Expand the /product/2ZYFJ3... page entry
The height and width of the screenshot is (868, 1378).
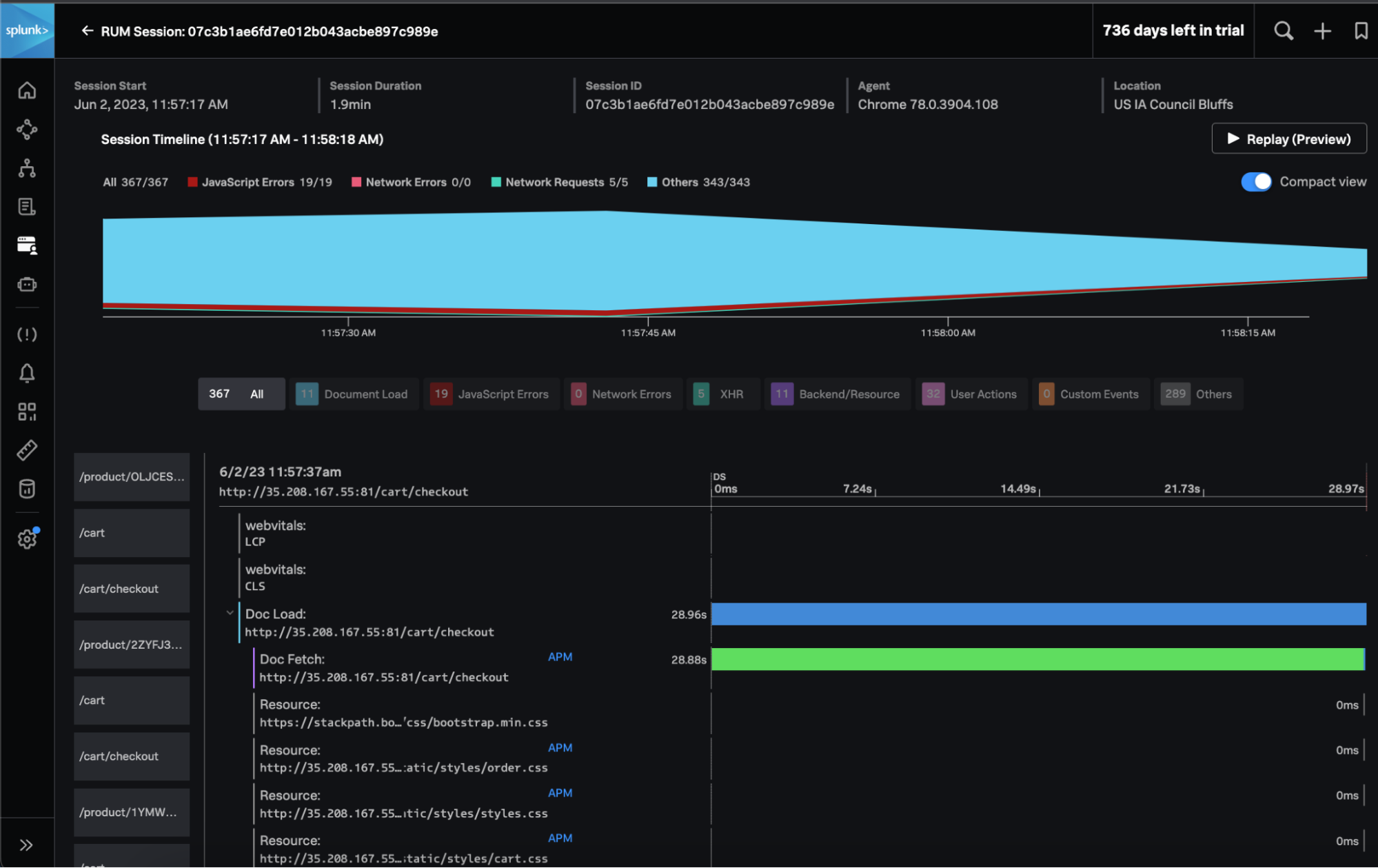point(131,644)
